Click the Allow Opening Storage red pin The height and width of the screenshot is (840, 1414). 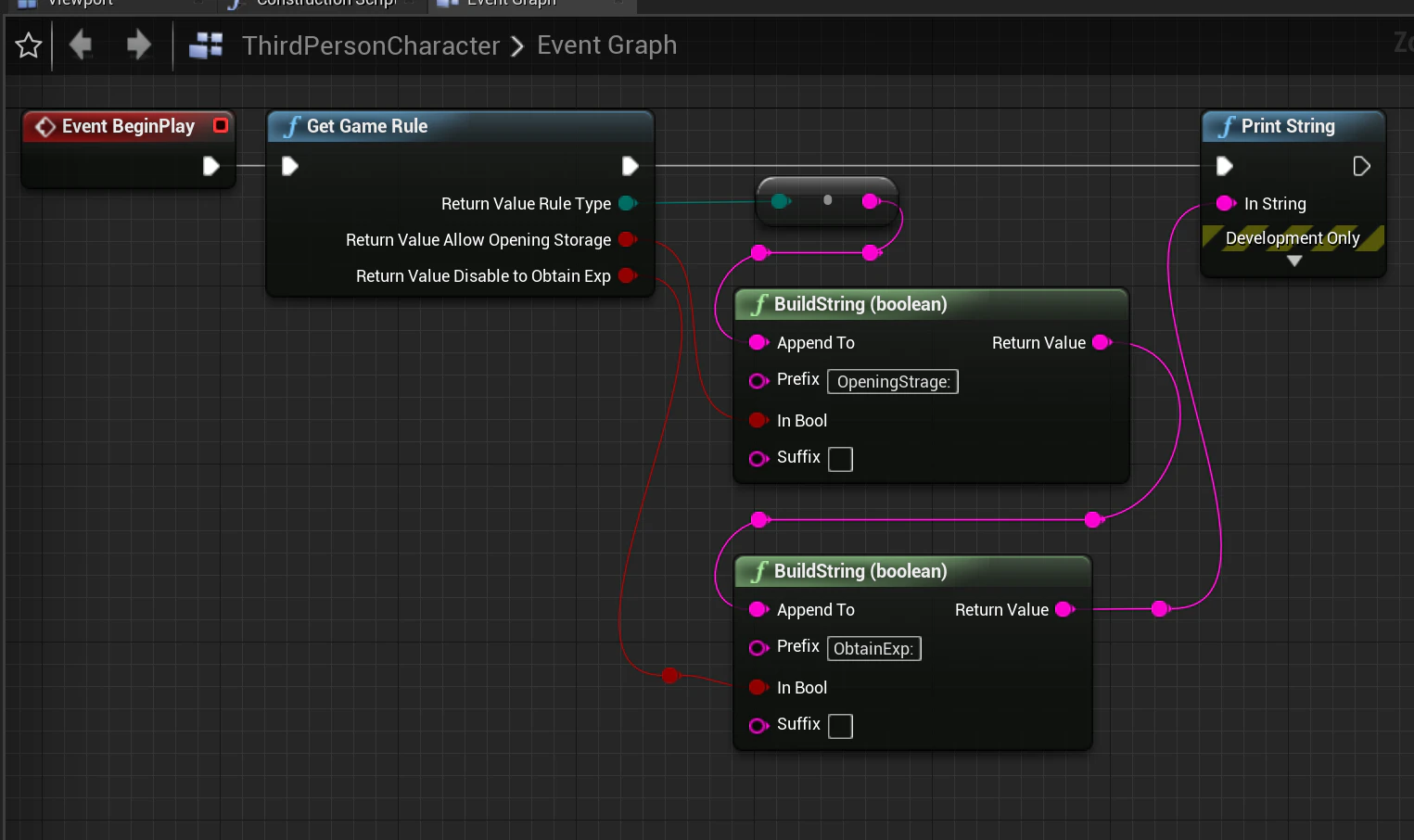pos(628,239)
